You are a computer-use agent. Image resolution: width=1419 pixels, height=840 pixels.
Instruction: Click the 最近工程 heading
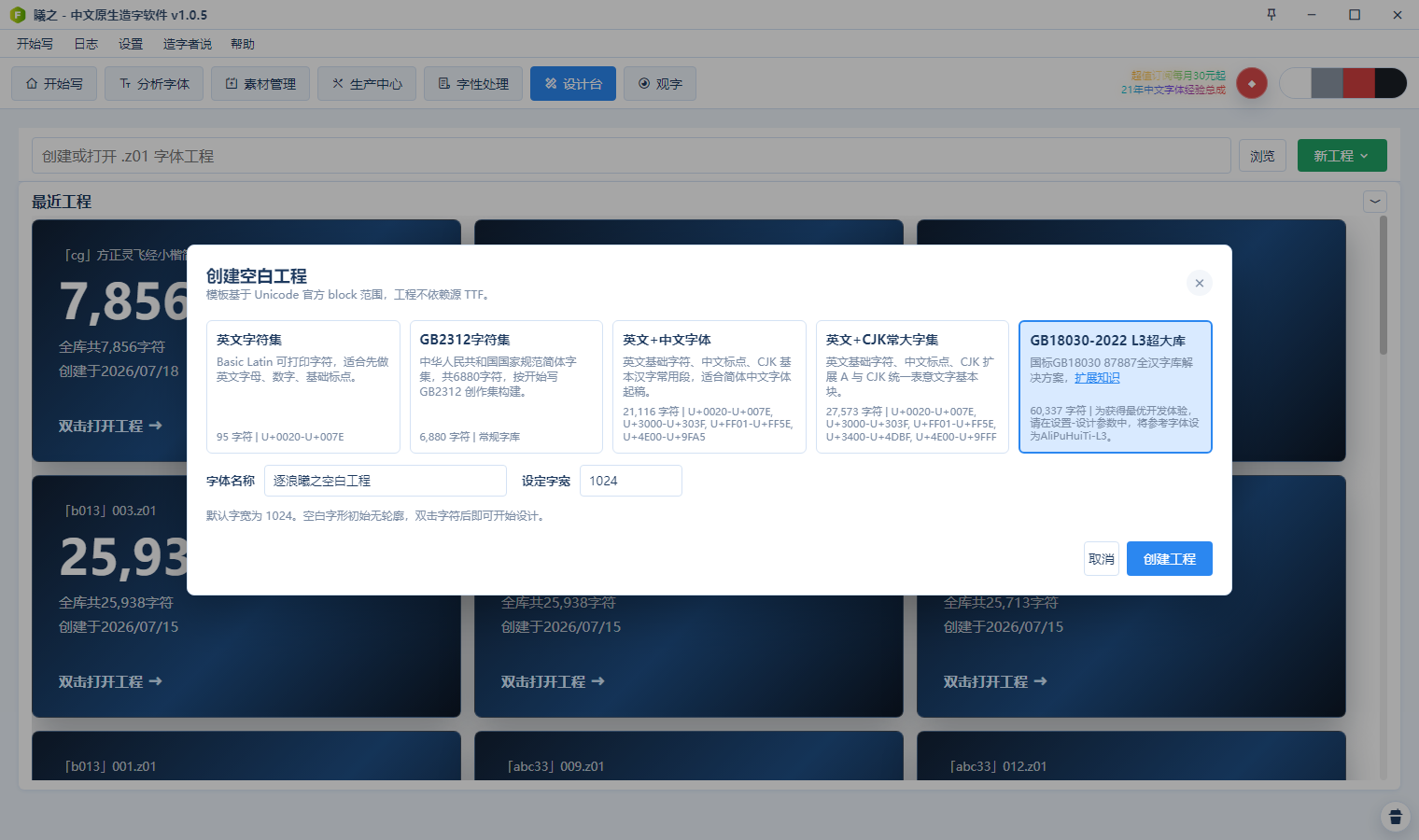pos(62,202)
